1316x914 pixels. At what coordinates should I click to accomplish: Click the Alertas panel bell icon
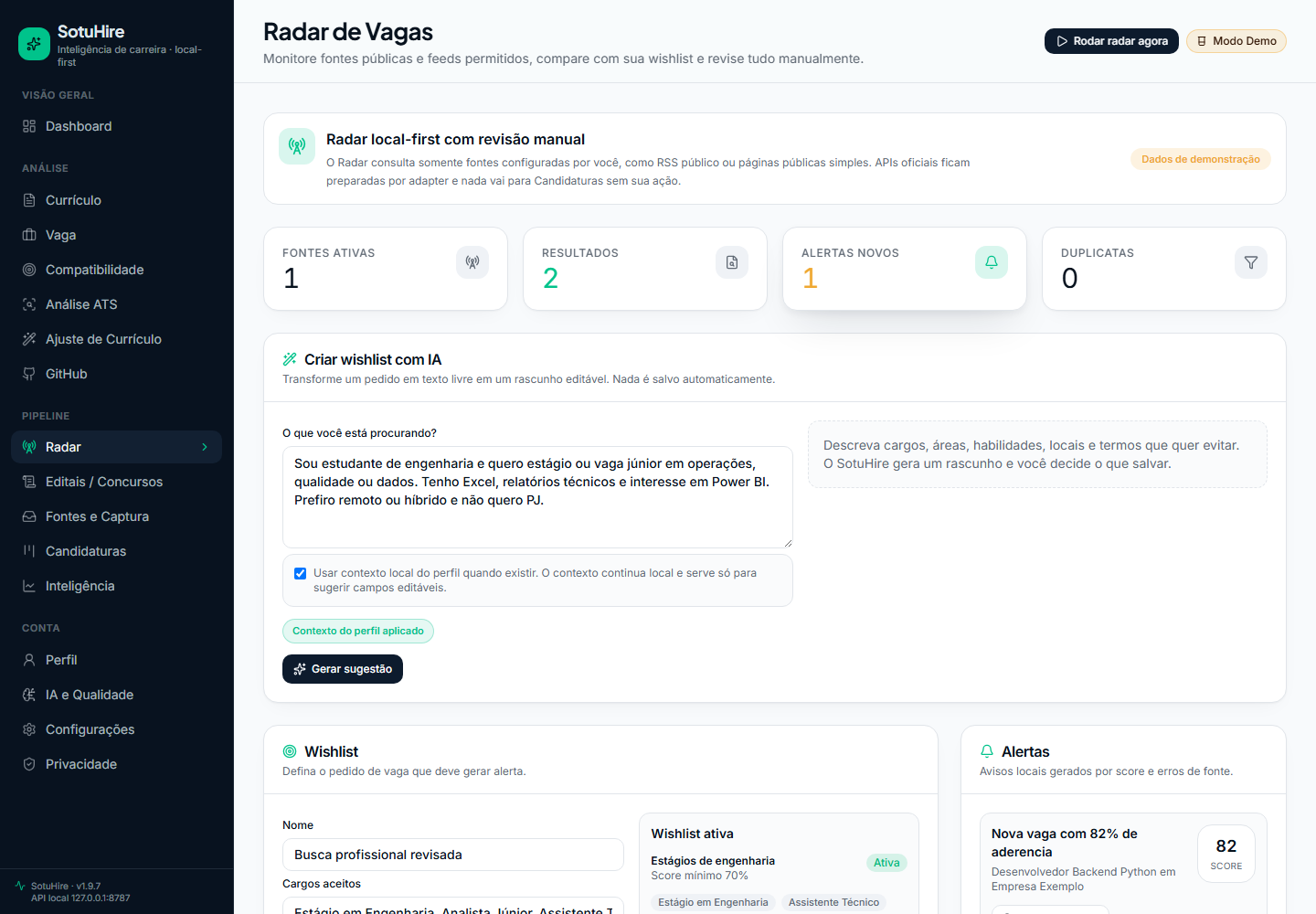[987, 751]
